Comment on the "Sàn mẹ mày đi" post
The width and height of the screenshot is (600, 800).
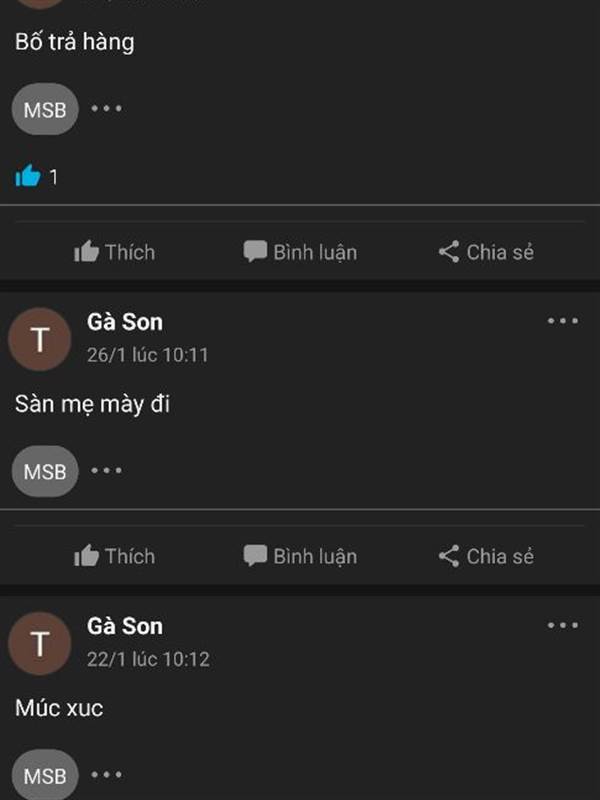coord(300,556)
